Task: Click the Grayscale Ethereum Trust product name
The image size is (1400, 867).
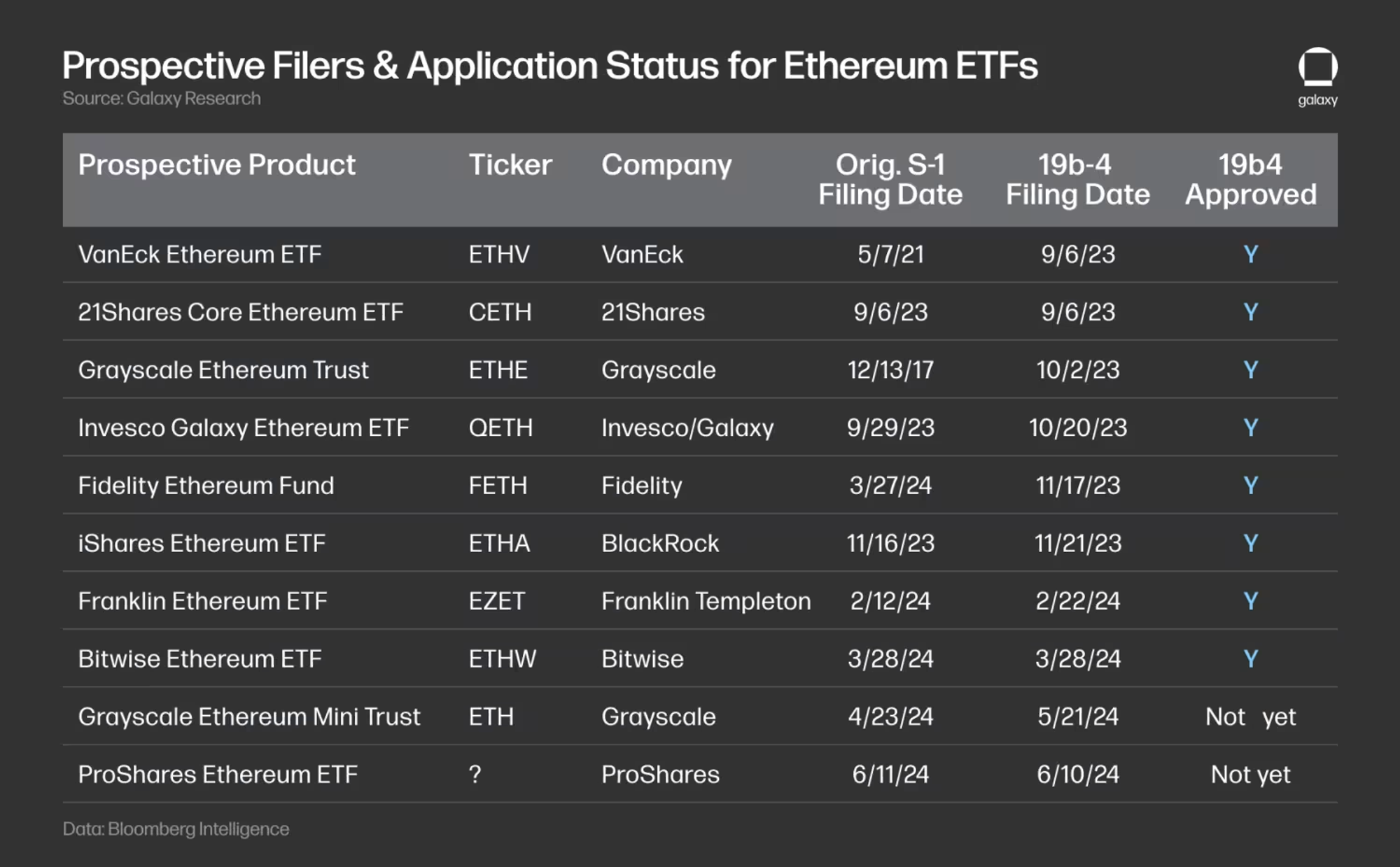Action: click(x=223, y=370)
